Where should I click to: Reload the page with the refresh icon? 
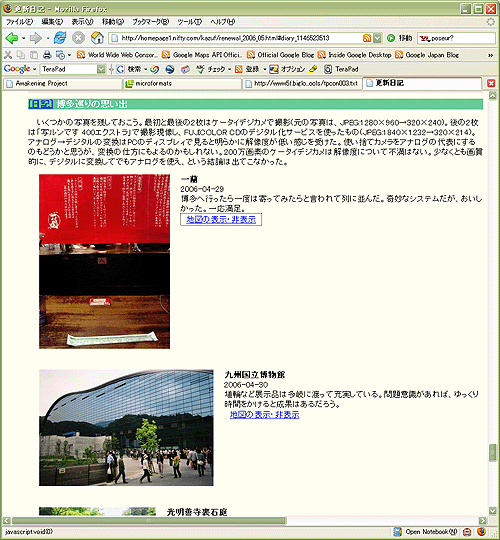click(60, 38)
